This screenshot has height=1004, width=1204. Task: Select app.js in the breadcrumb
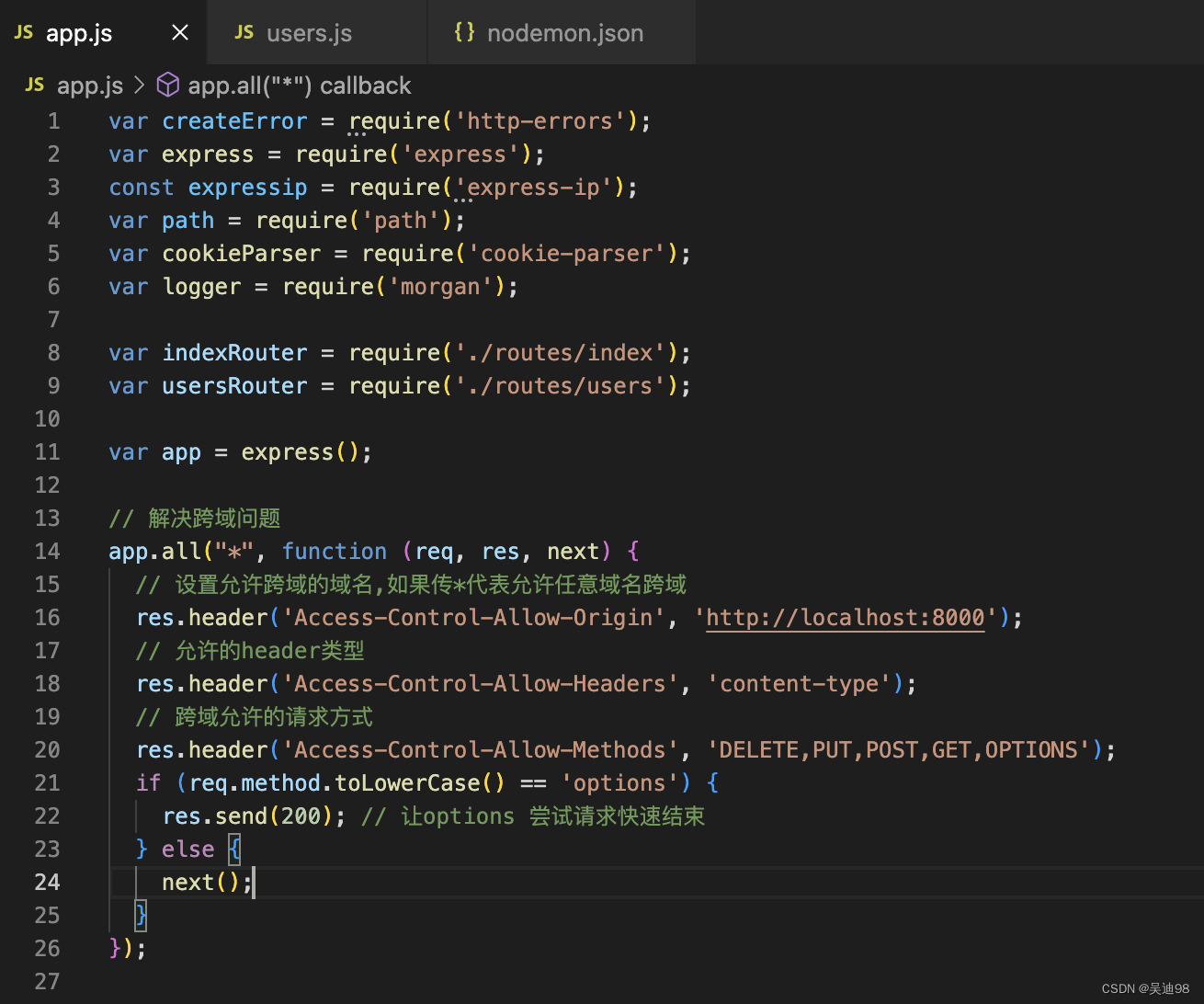click(x=89, y=86)
